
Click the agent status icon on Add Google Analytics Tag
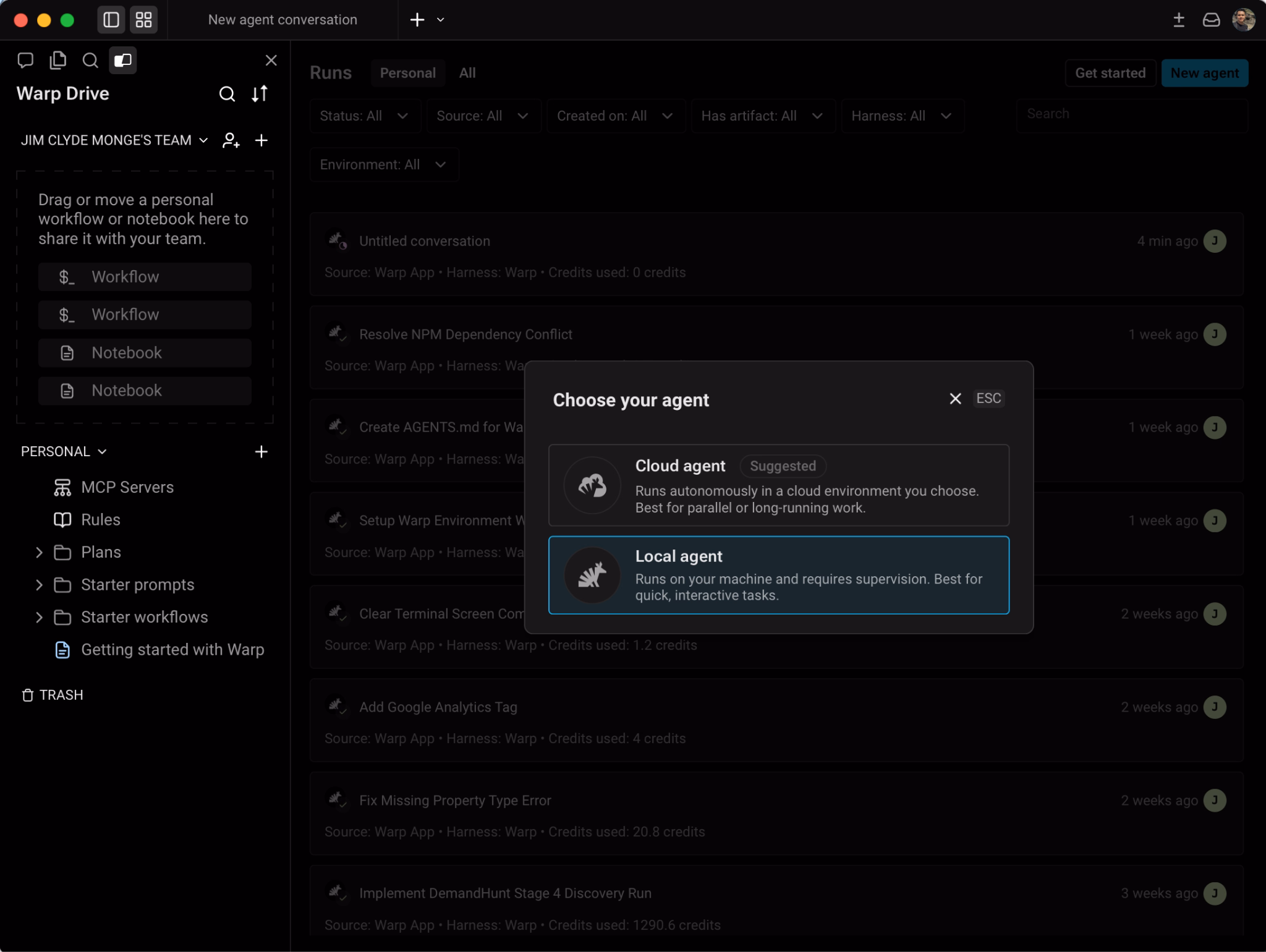tap(337, 705)
